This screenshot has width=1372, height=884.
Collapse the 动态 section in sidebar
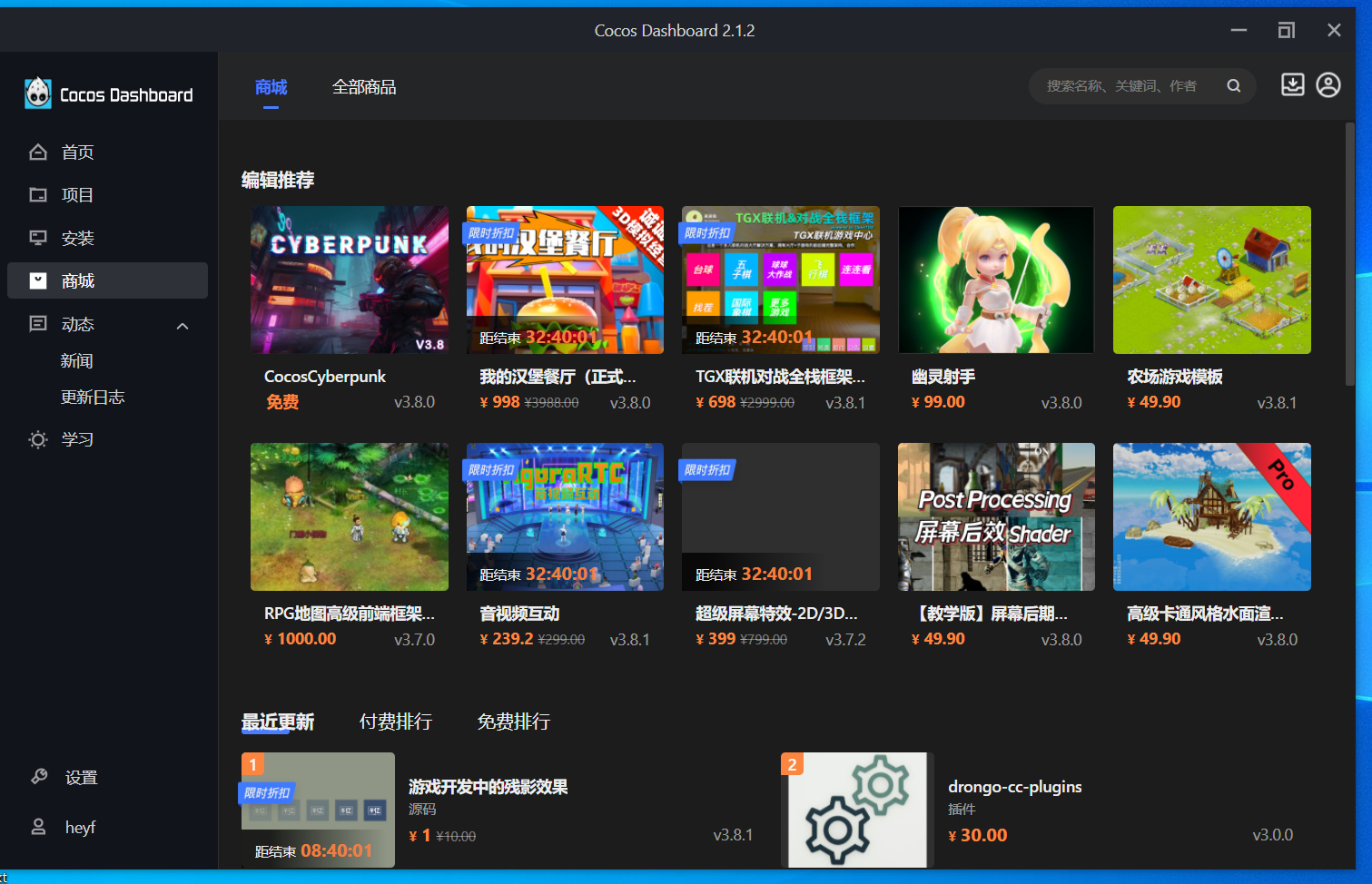(182, 324)
